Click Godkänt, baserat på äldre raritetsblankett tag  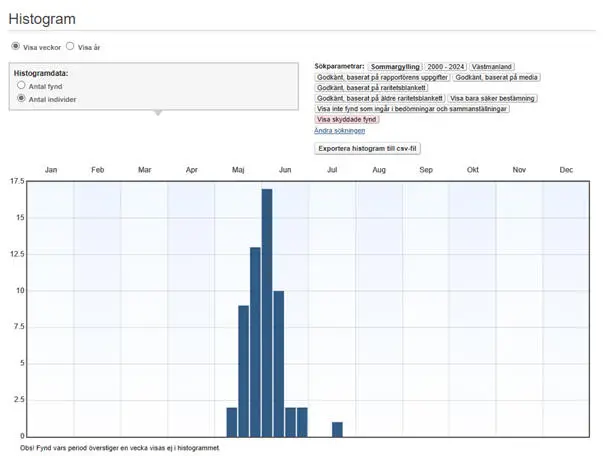(380, 98)
